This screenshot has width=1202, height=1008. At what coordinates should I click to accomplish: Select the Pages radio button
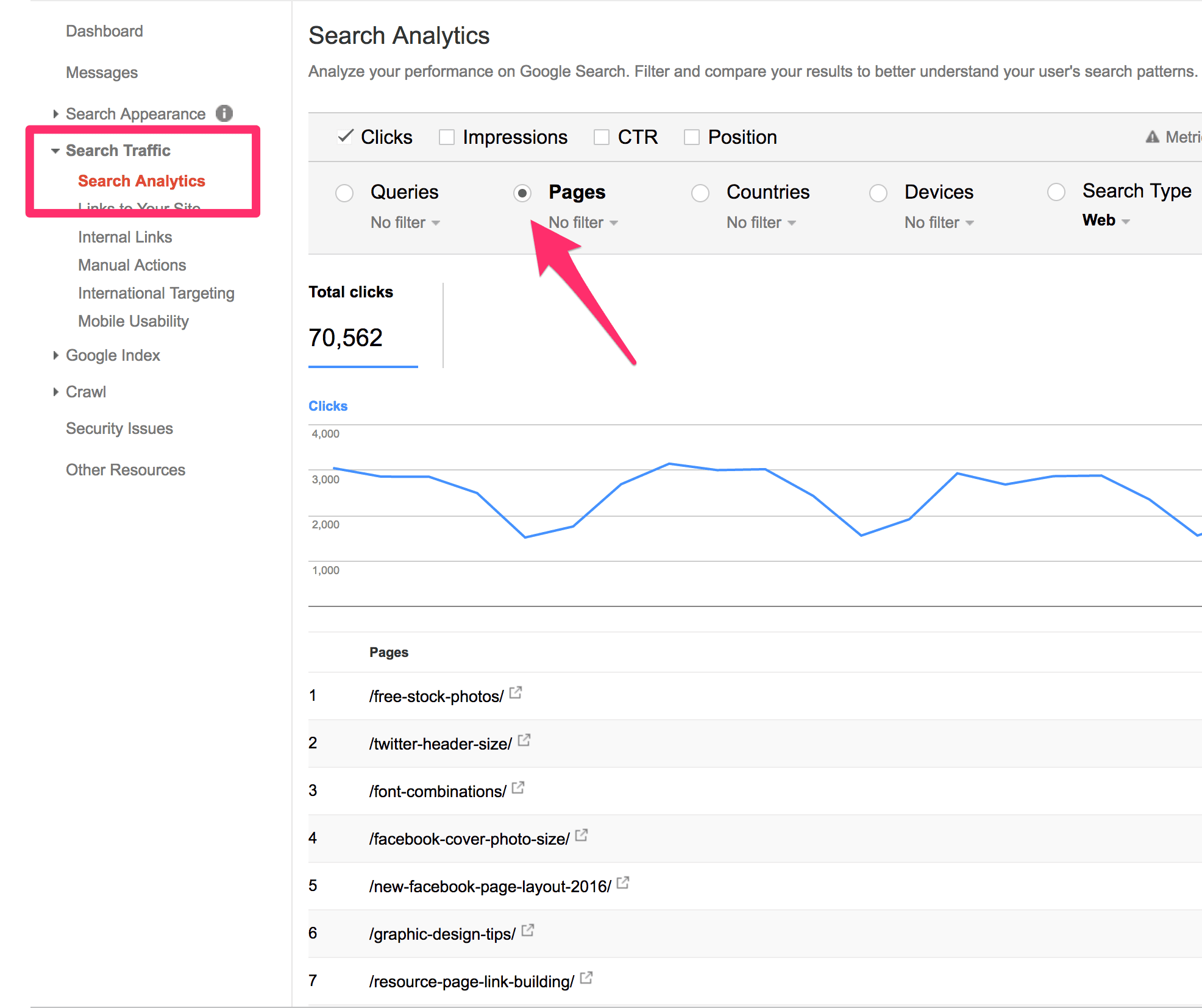[522, 193]
